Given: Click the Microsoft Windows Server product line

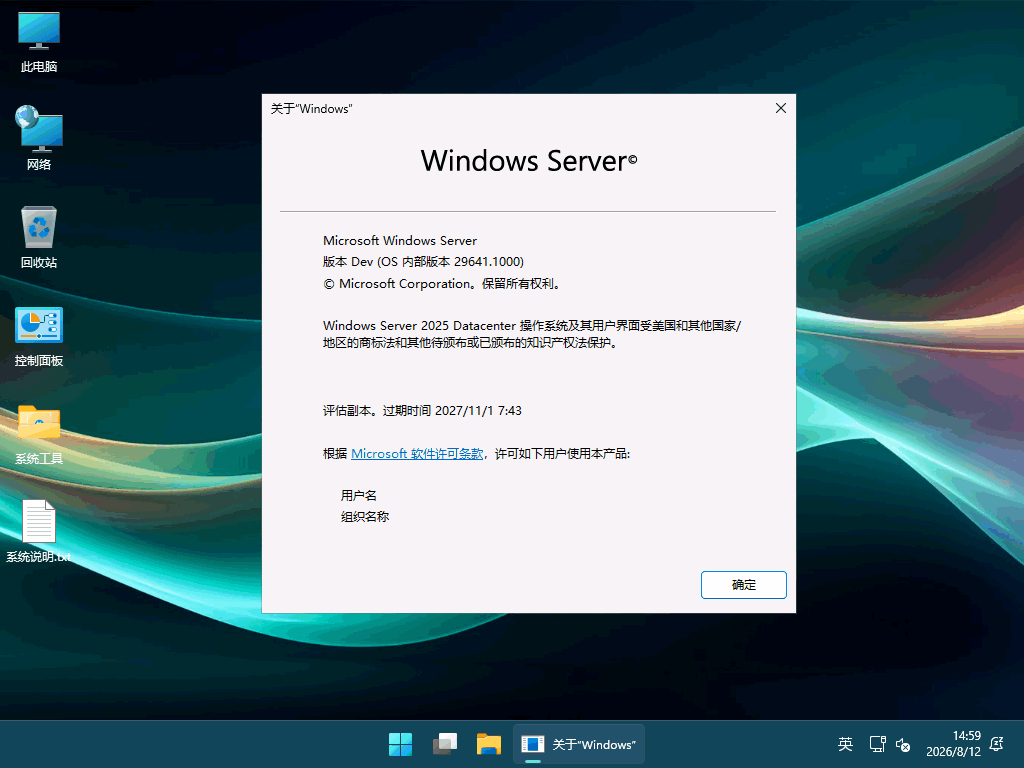Looking at the screenshot, I should pyautogui.click(x=400, y=241).
